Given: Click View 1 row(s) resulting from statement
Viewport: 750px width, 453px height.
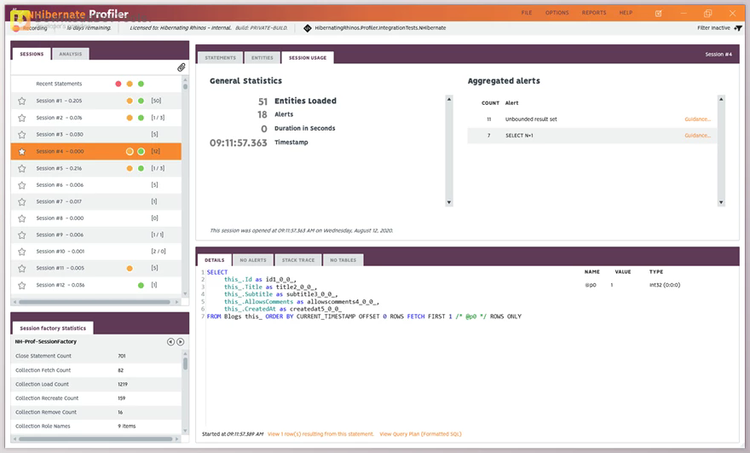Looking at the screenshot, I should click(x=320, y=434).
